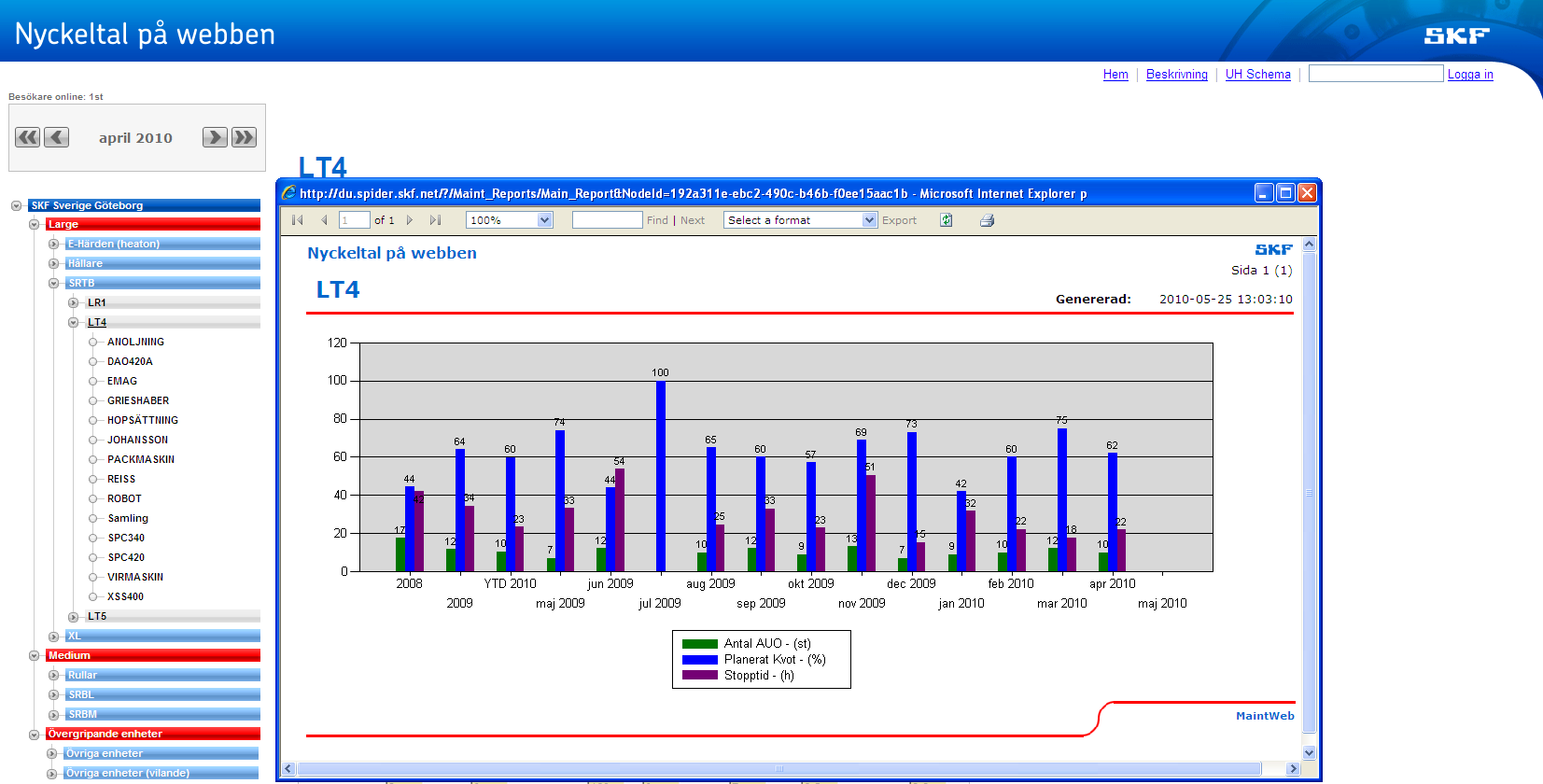Jump back one year with double-left arrow
Image resolution: width=1543 pixels, height=784 pixels.
[x=28, y=137]
